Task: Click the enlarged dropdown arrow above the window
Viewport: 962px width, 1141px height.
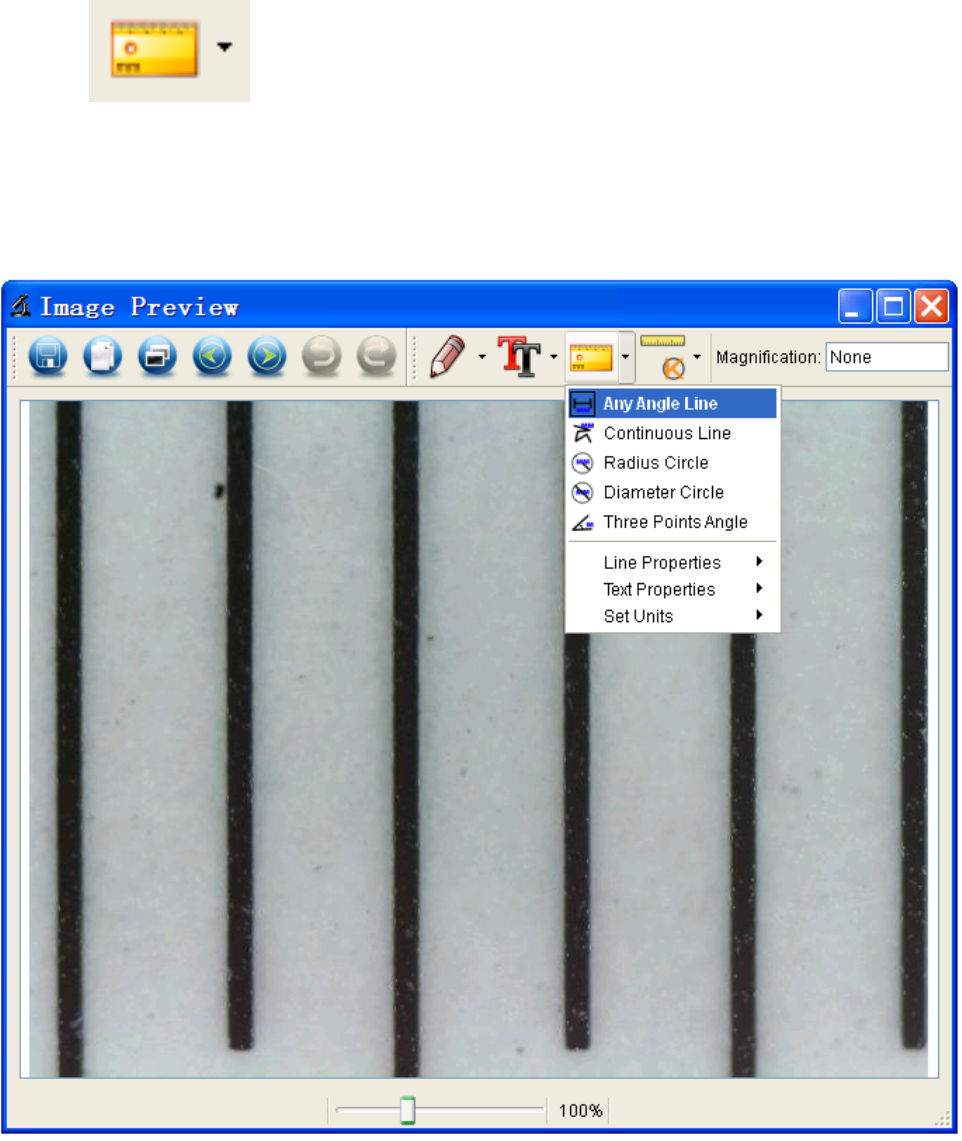Action: click(225, 47)
